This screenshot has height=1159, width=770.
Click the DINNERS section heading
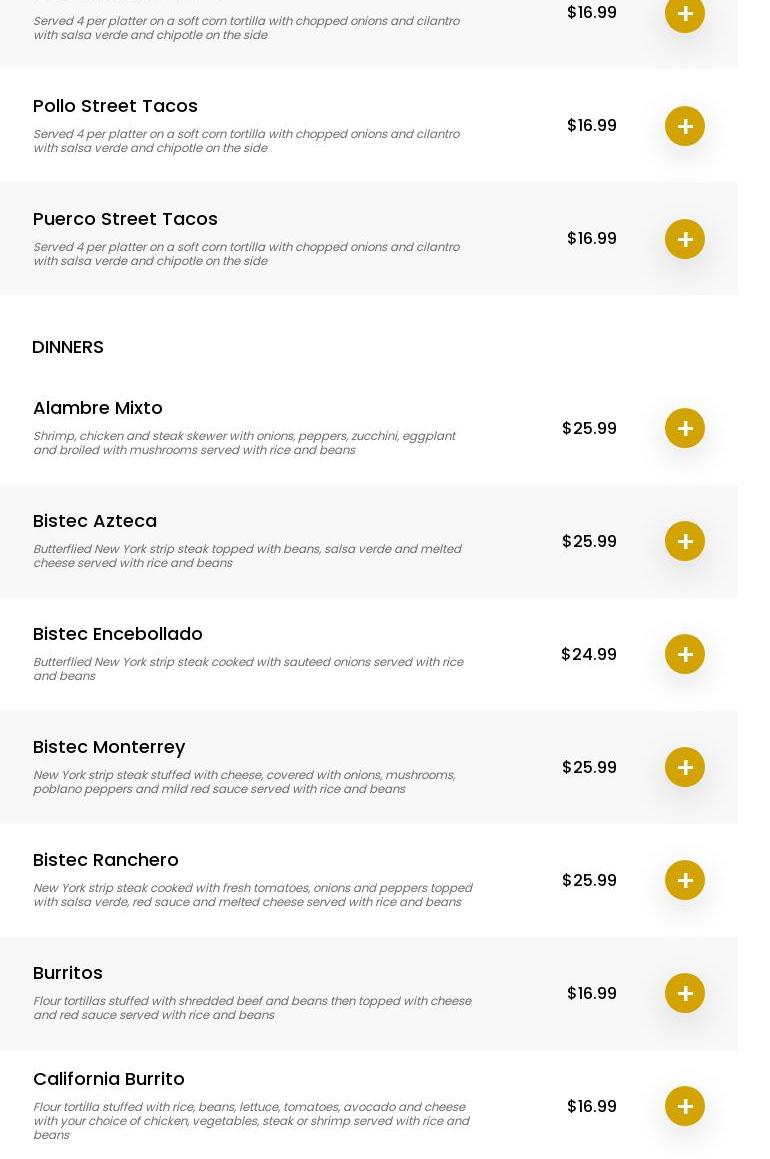[x=68, y=347]
